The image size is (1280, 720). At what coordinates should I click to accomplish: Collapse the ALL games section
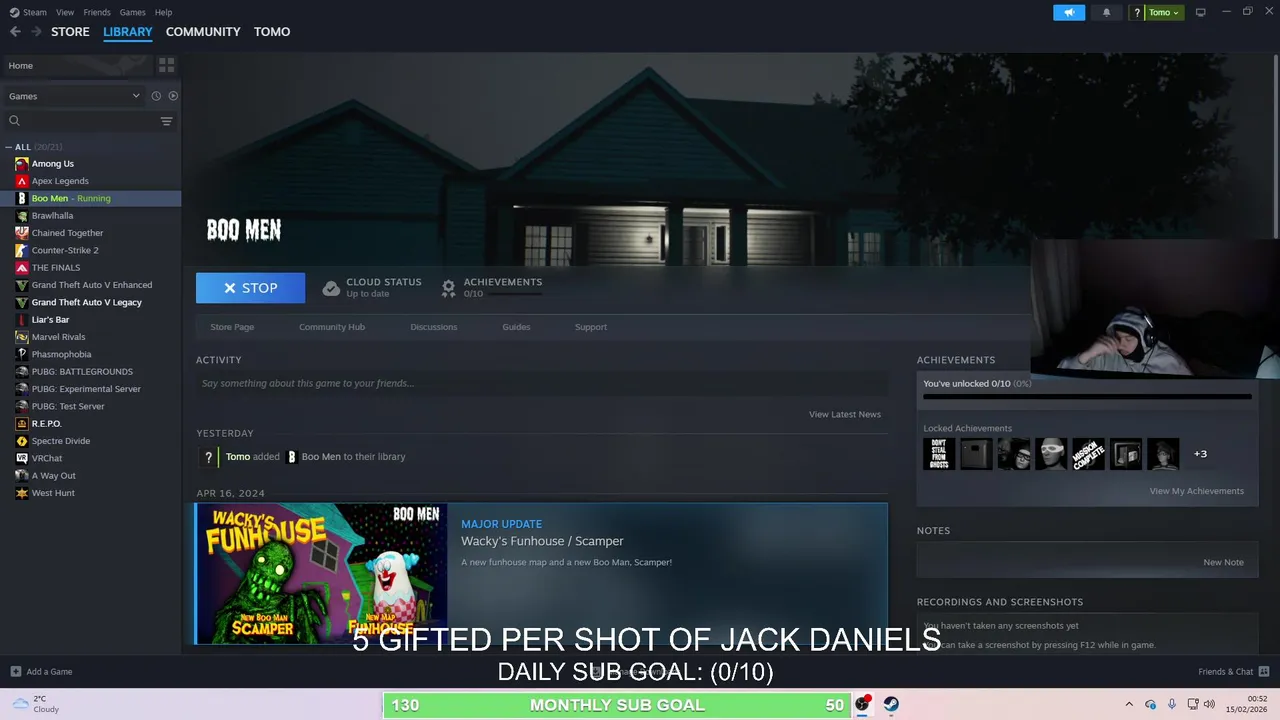coord(8,147)
